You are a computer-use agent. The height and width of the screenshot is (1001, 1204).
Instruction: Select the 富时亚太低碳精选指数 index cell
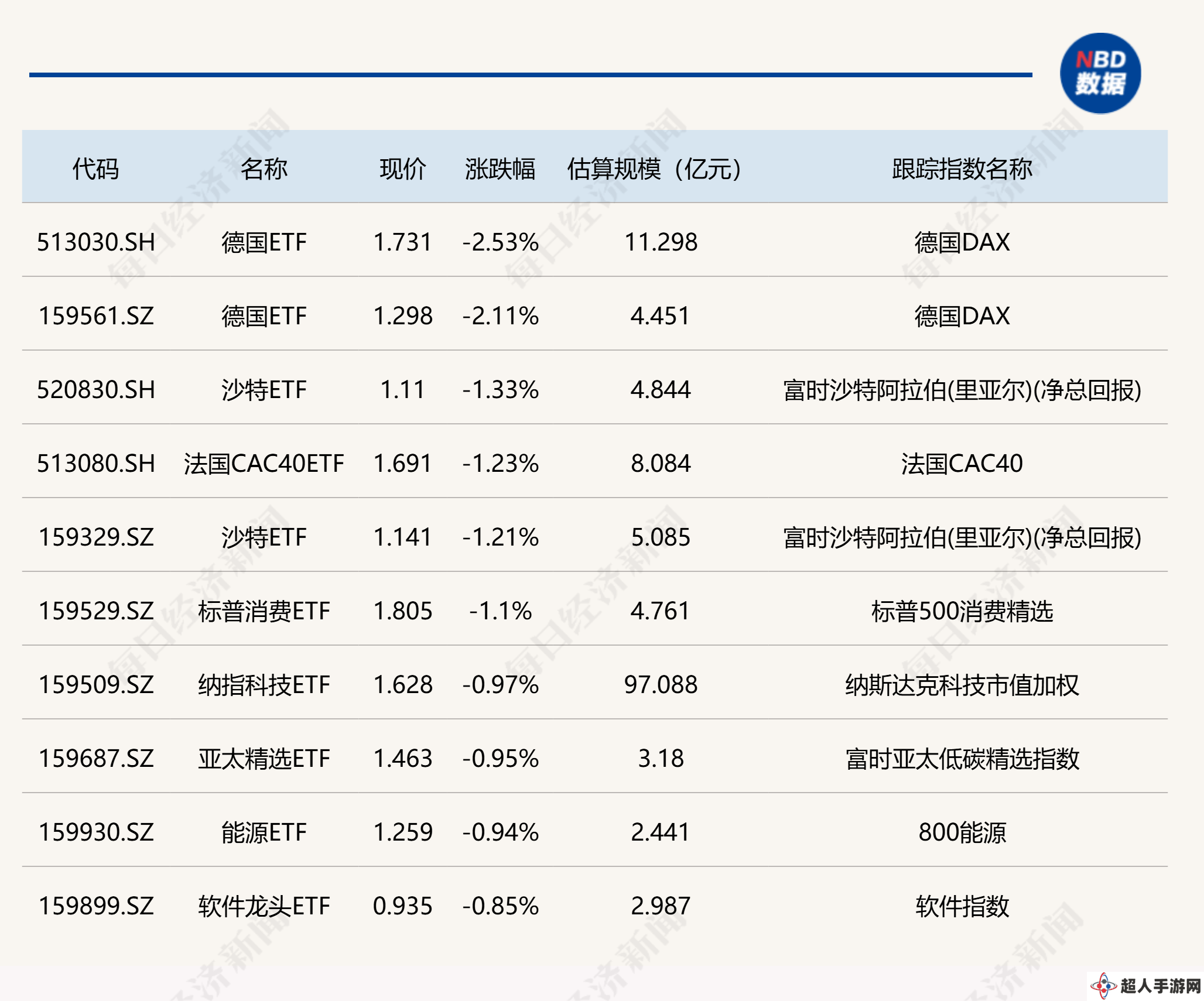(962, 758)
